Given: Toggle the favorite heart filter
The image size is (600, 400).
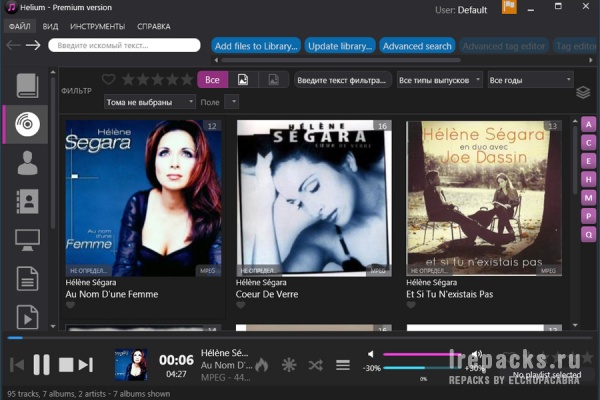Looking at the screenshot, I should (x=109, y=80).
